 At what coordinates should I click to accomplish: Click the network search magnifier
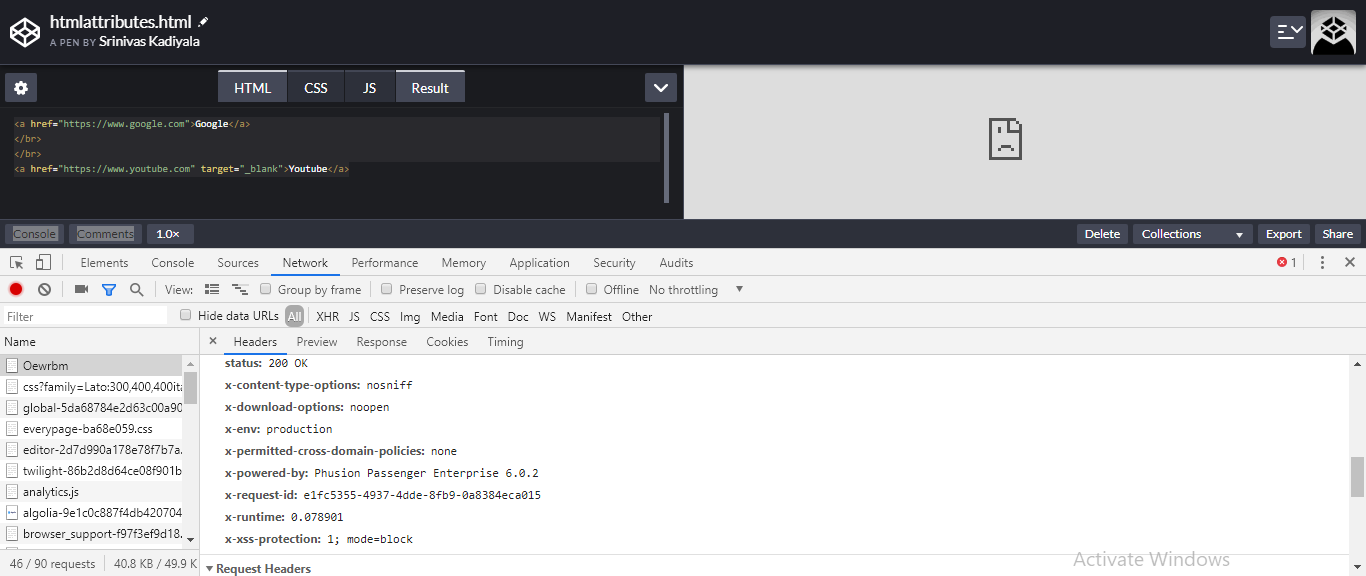[135, 289]
